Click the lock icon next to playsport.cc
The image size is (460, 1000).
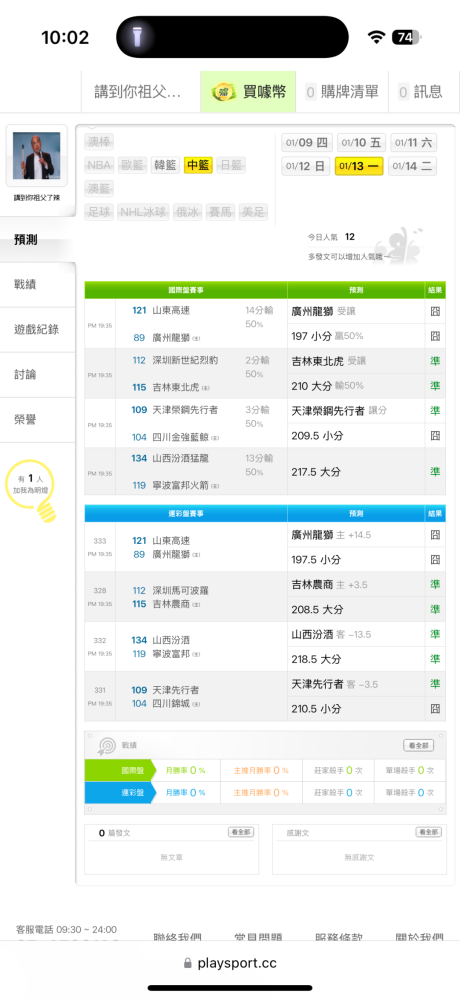click(x=187, y=963)
